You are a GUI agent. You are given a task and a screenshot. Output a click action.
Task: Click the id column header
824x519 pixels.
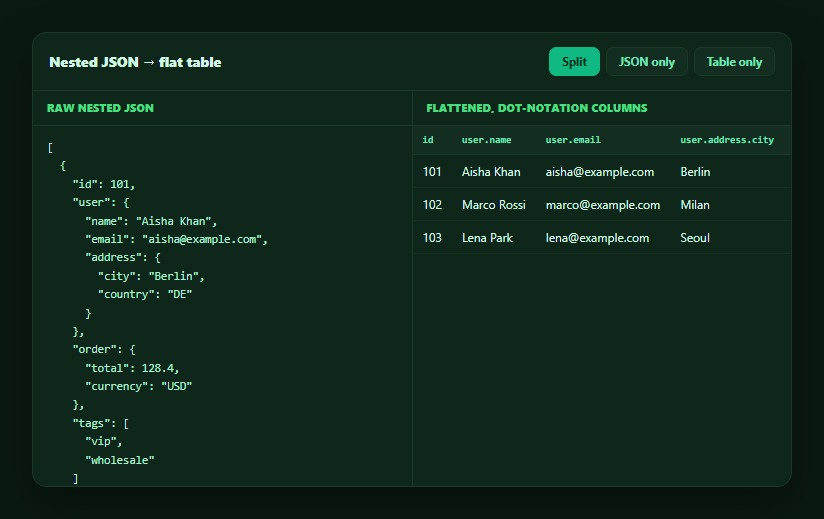tap(428, 140)
